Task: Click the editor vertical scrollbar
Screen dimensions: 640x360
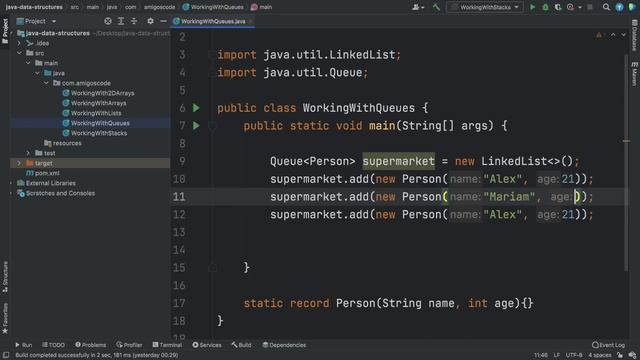Action: [626, 162]
